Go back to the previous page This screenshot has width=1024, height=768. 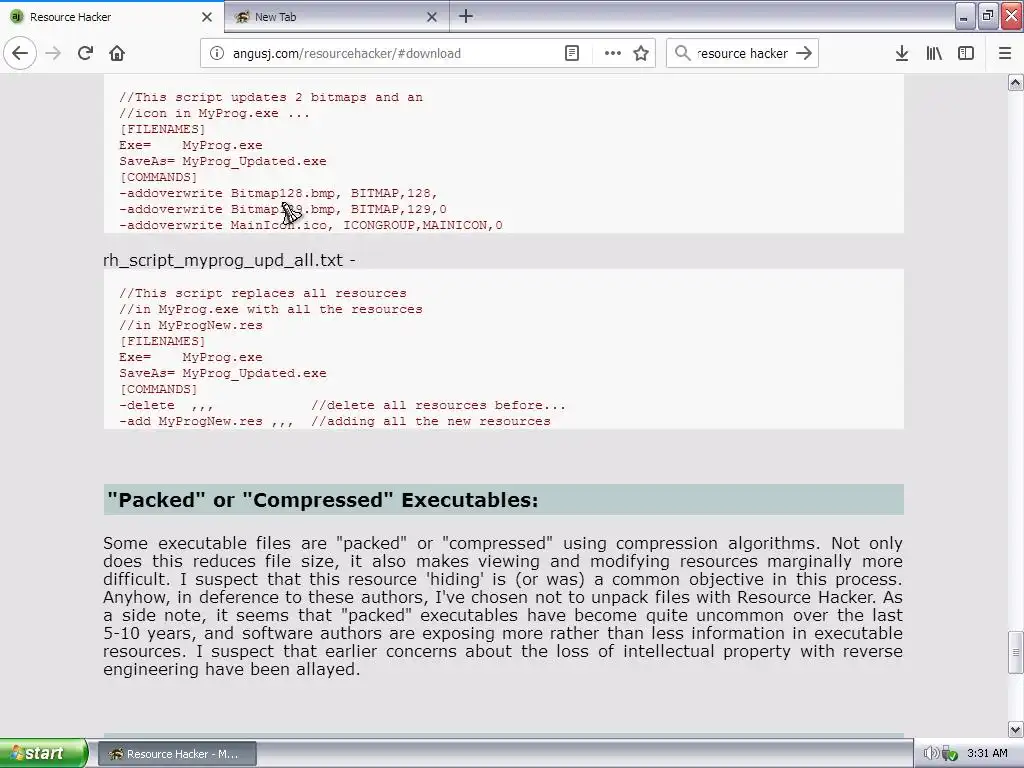pyautogui.click(x=20, y=53)
